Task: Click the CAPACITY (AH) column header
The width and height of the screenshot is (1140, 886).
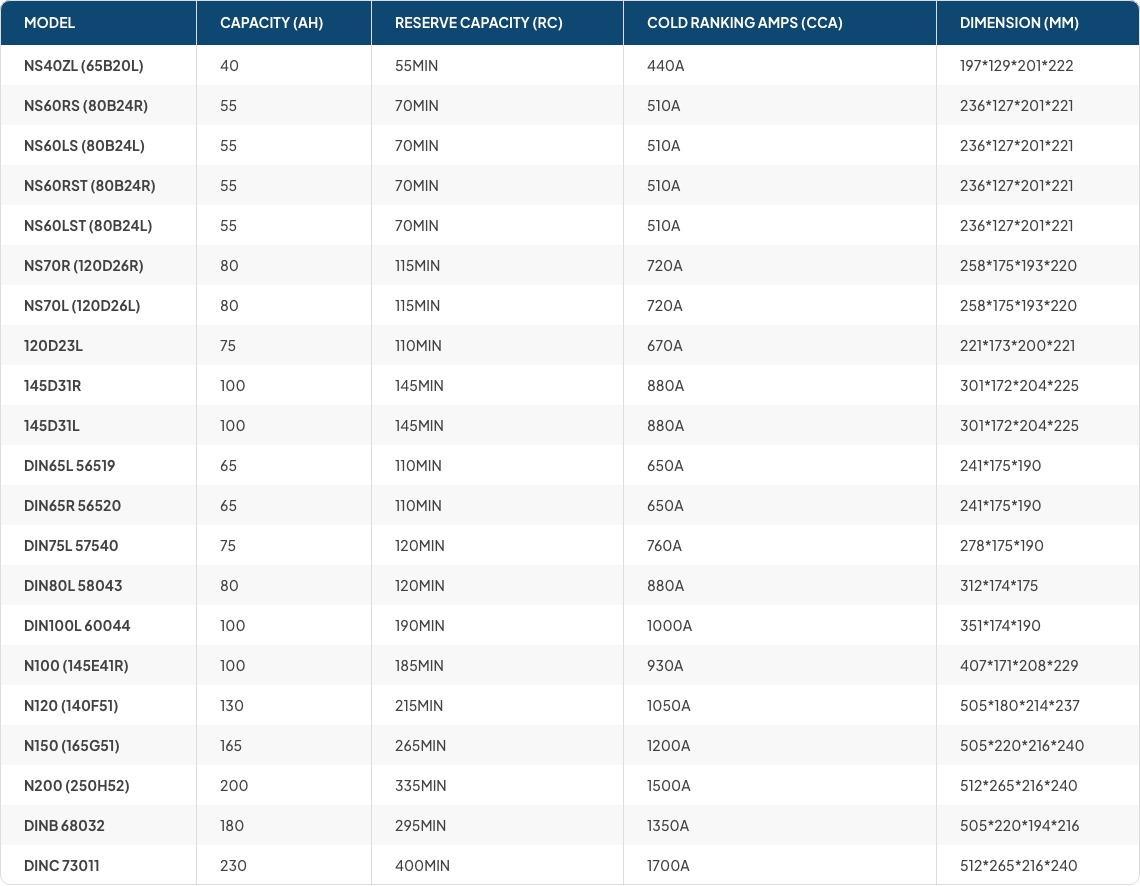Action: [271, 23]
